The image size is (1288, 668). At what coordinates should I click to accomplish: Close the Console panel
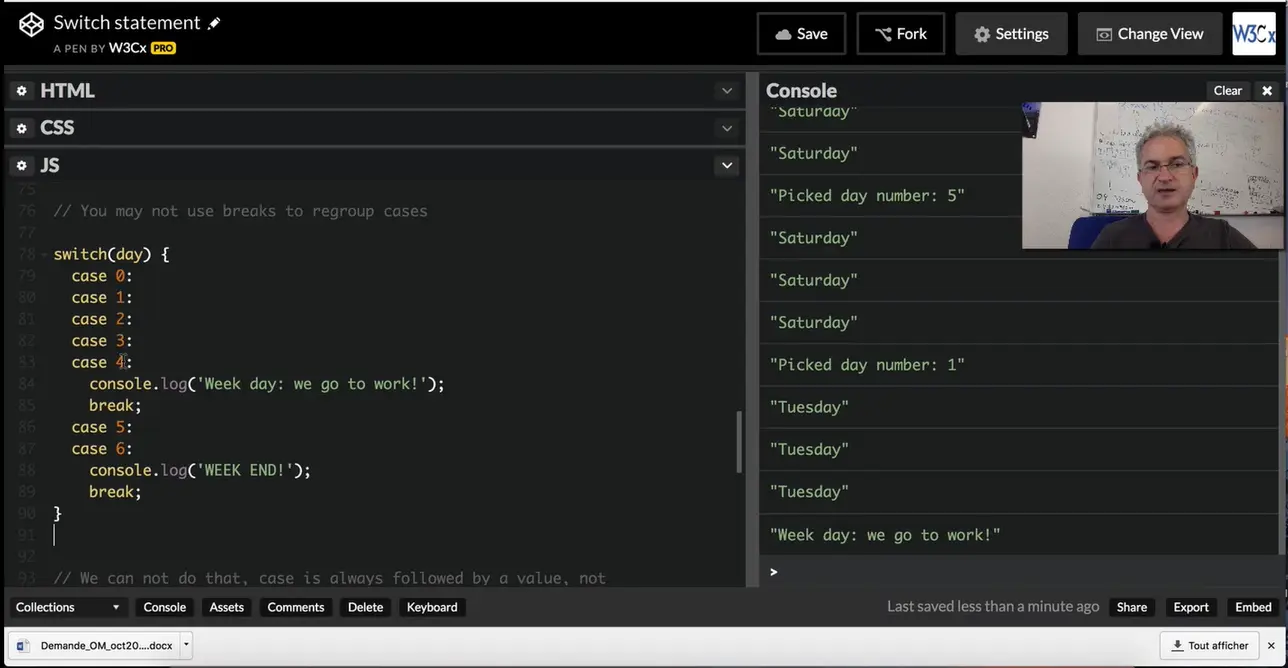coord(1267,91)
